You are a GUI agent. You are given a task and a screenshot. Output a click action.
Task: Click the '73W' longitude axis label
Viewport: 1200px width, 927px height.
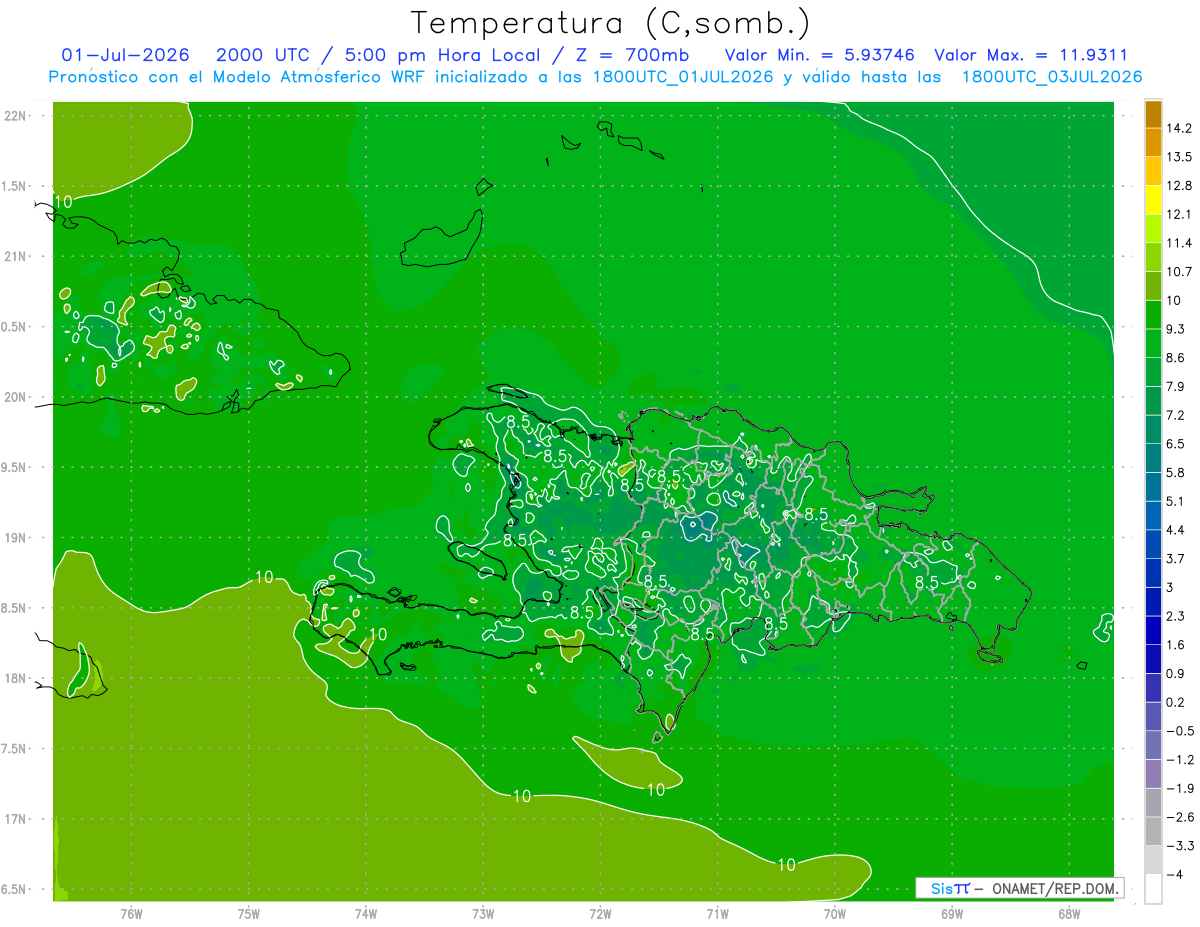[483, 913]
